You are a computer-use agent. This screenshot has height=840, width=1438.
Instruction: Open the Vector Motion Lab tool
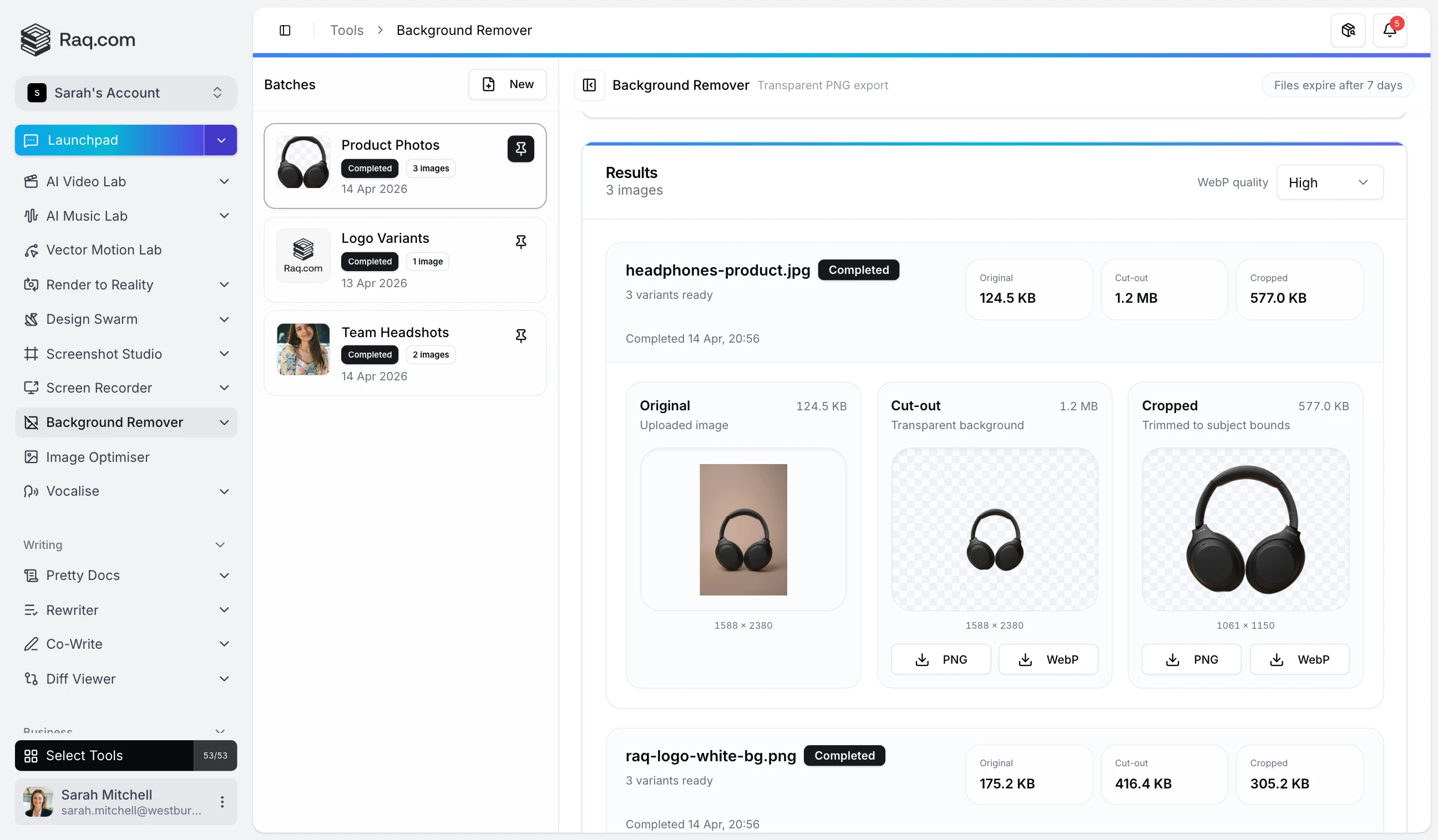click(104, 250)
